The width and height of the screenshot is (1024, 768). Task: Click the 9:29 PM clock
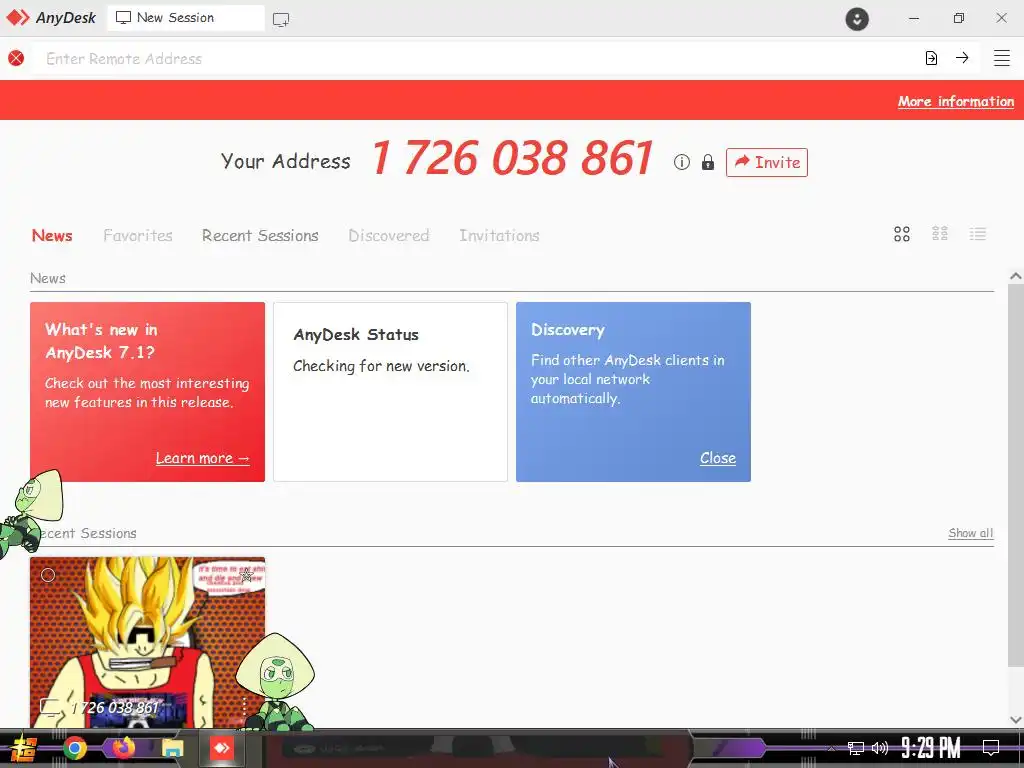[x=931, y=748]
